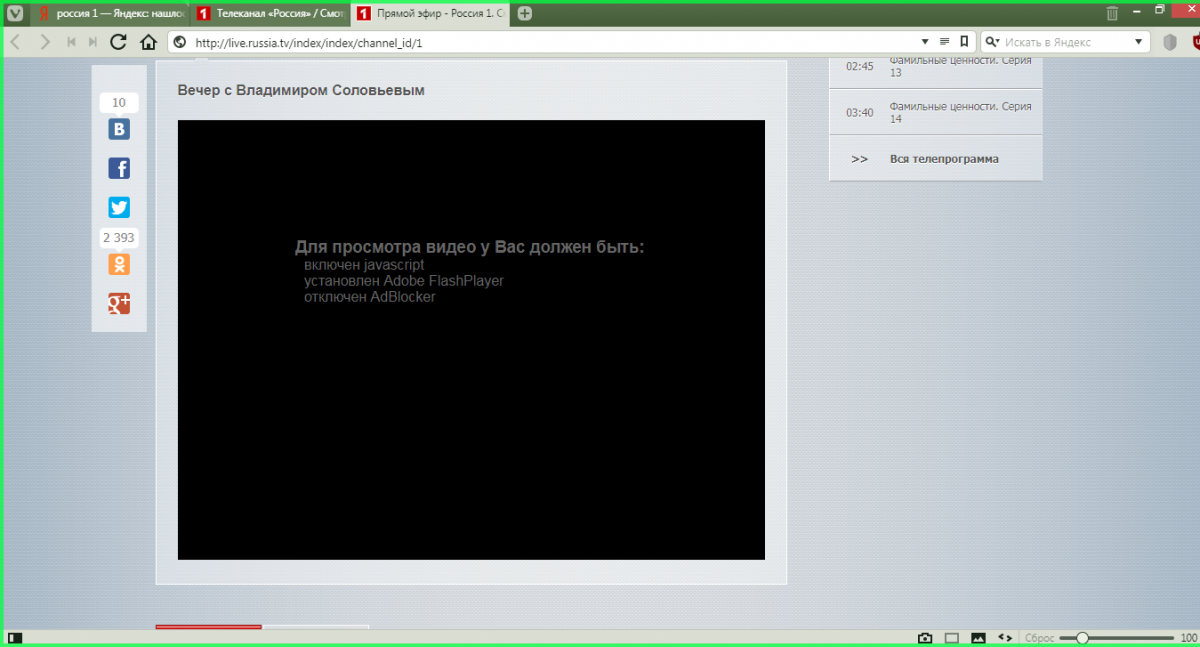
Task: Switch to the Yandex search tab
Action: click(x=108, y=14)
